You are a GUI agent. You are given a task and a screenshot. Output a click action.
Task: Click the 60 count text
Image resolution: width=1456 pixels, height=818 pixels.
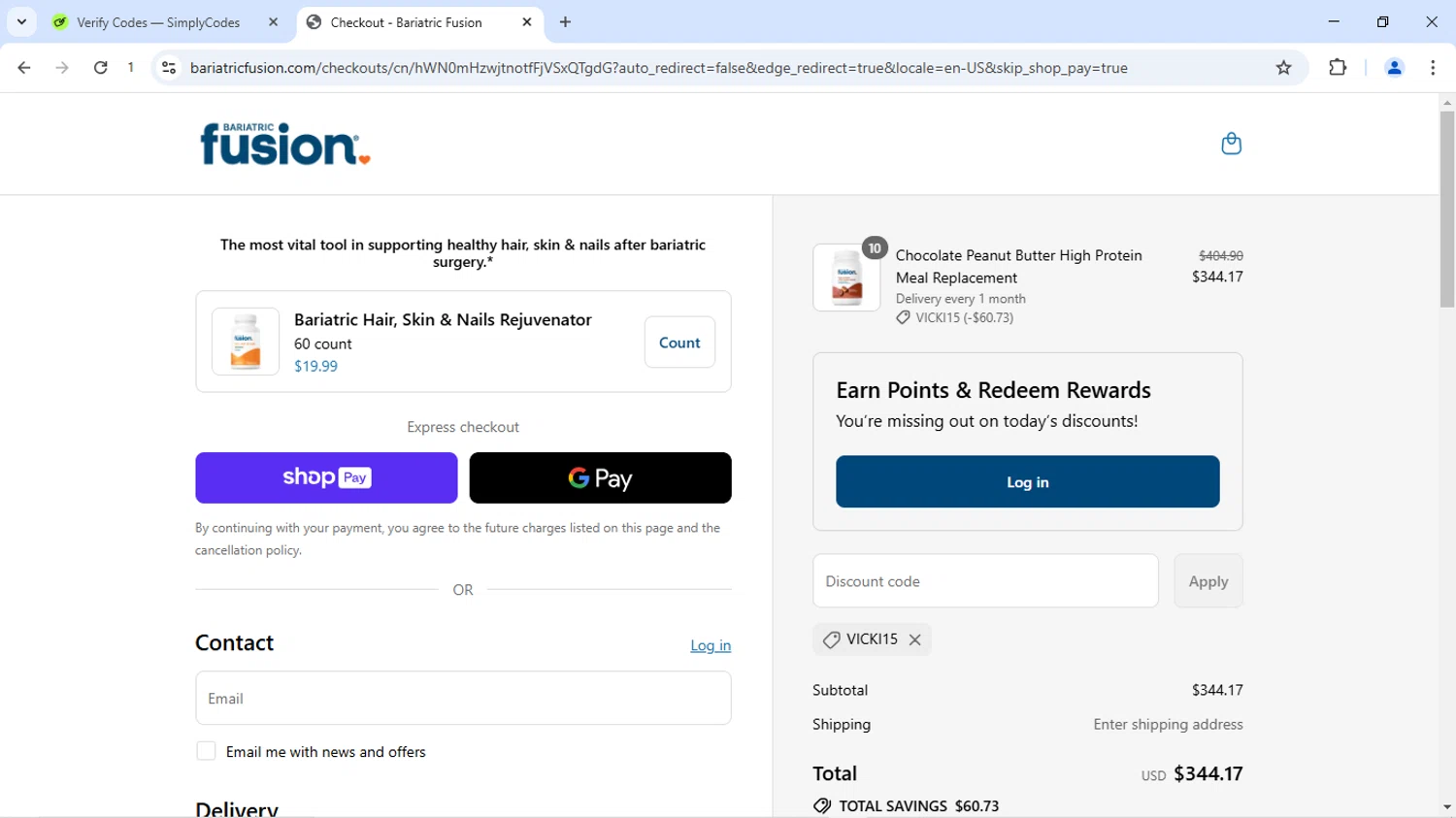point(322,344)
